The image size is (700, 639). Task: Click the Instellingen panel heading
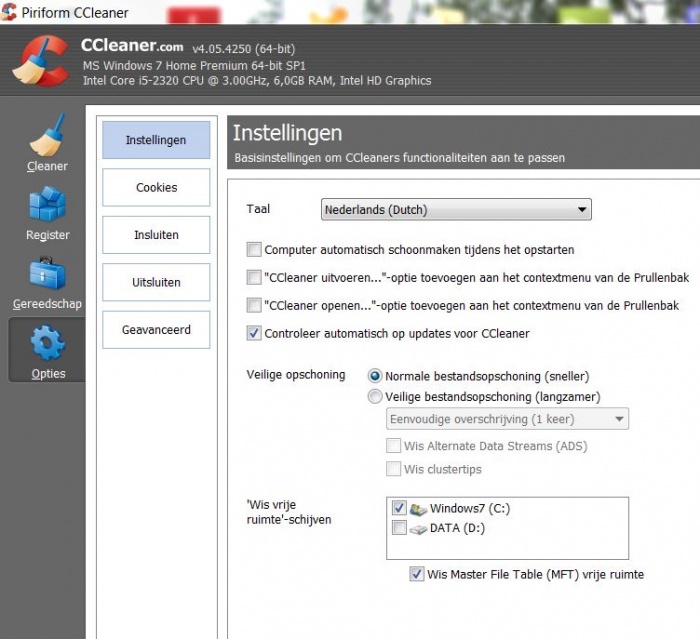(x=288, y=133)
